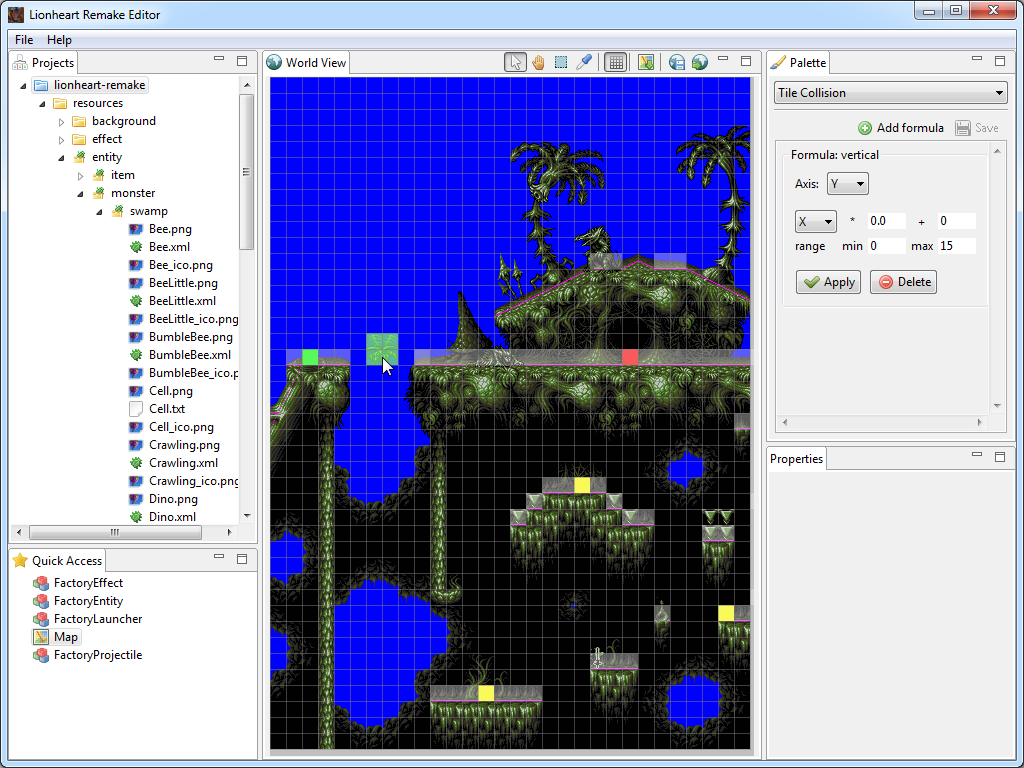Screen dimensions: 1024x768
Task: Switch to the Quick Access tab
Action: 57,560
